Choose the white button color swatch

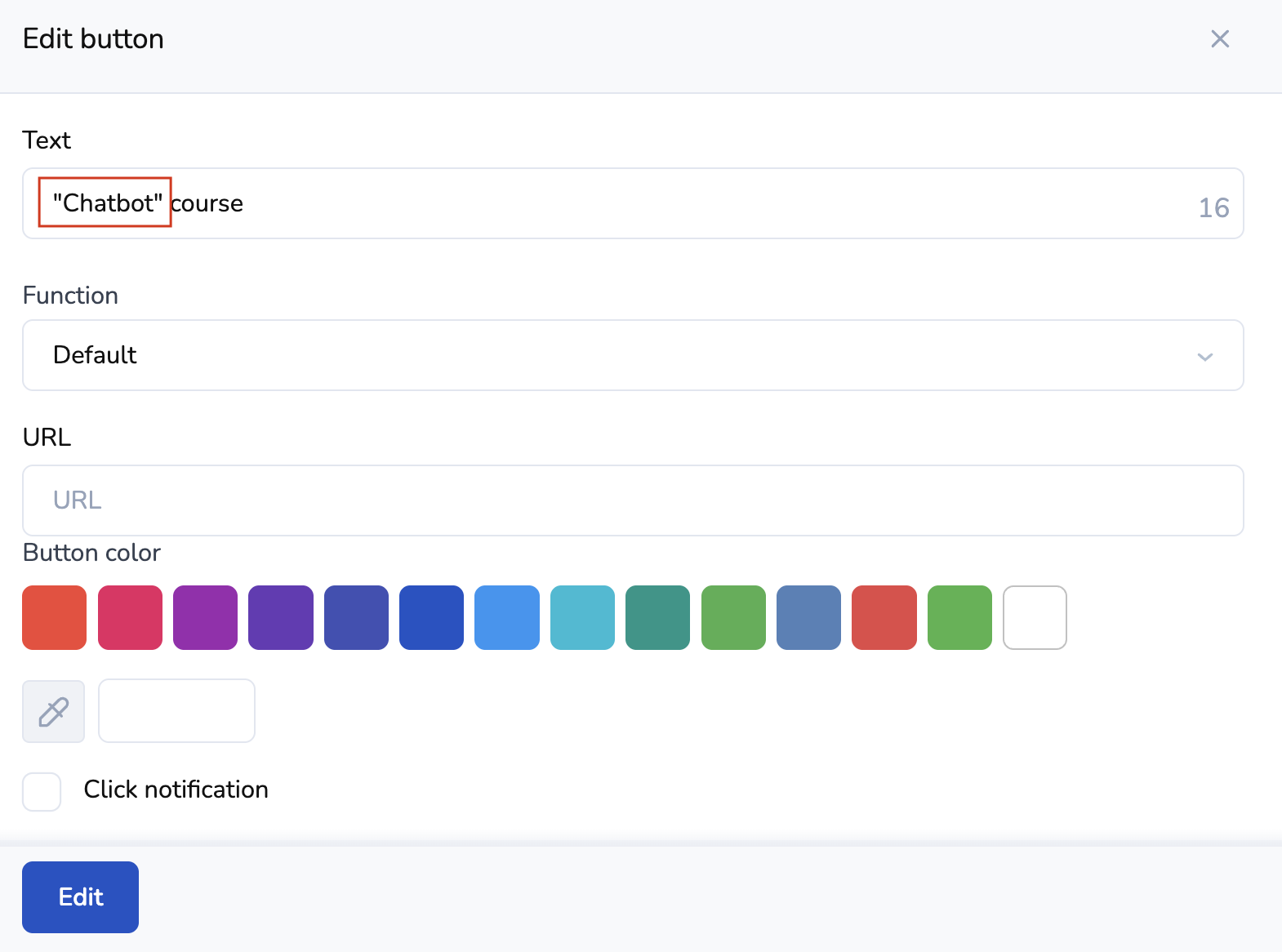coord(1035,617)
